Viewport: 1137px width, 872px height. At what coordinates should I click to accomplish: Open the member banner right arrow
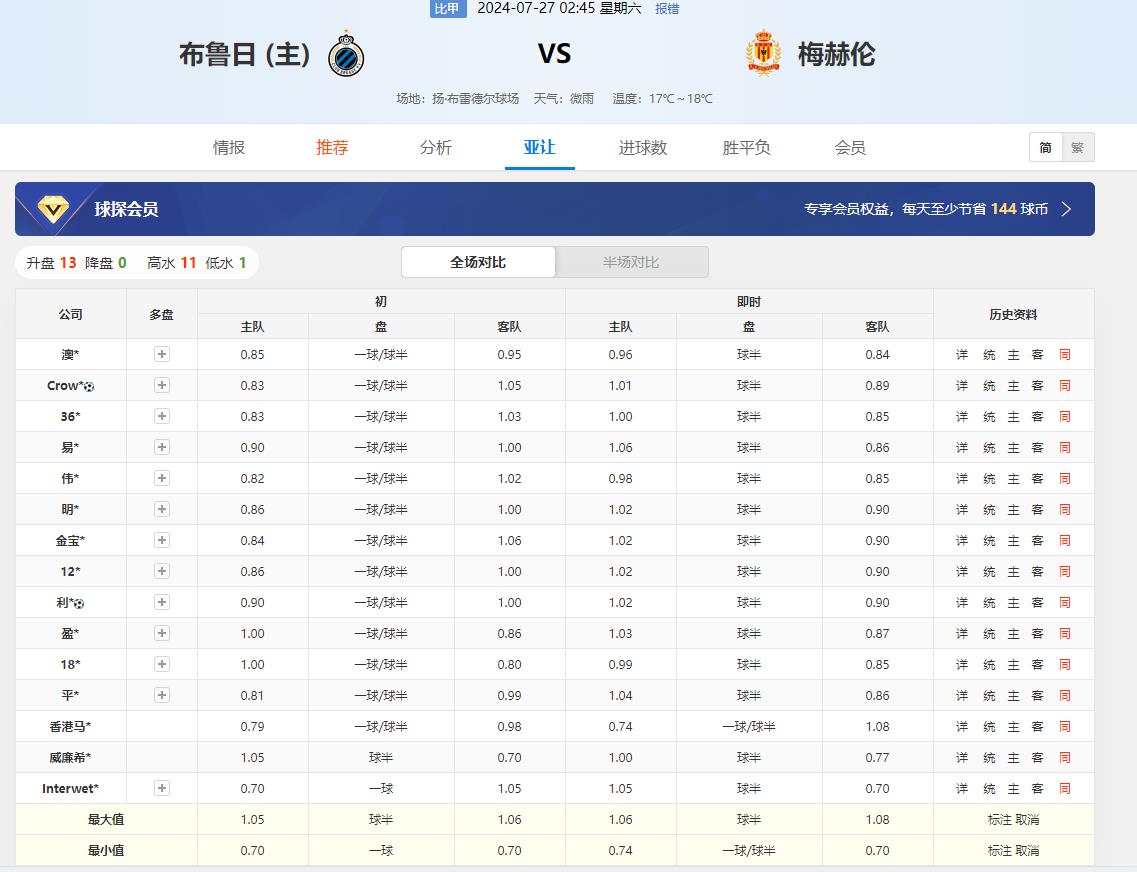coord(1066,209)
